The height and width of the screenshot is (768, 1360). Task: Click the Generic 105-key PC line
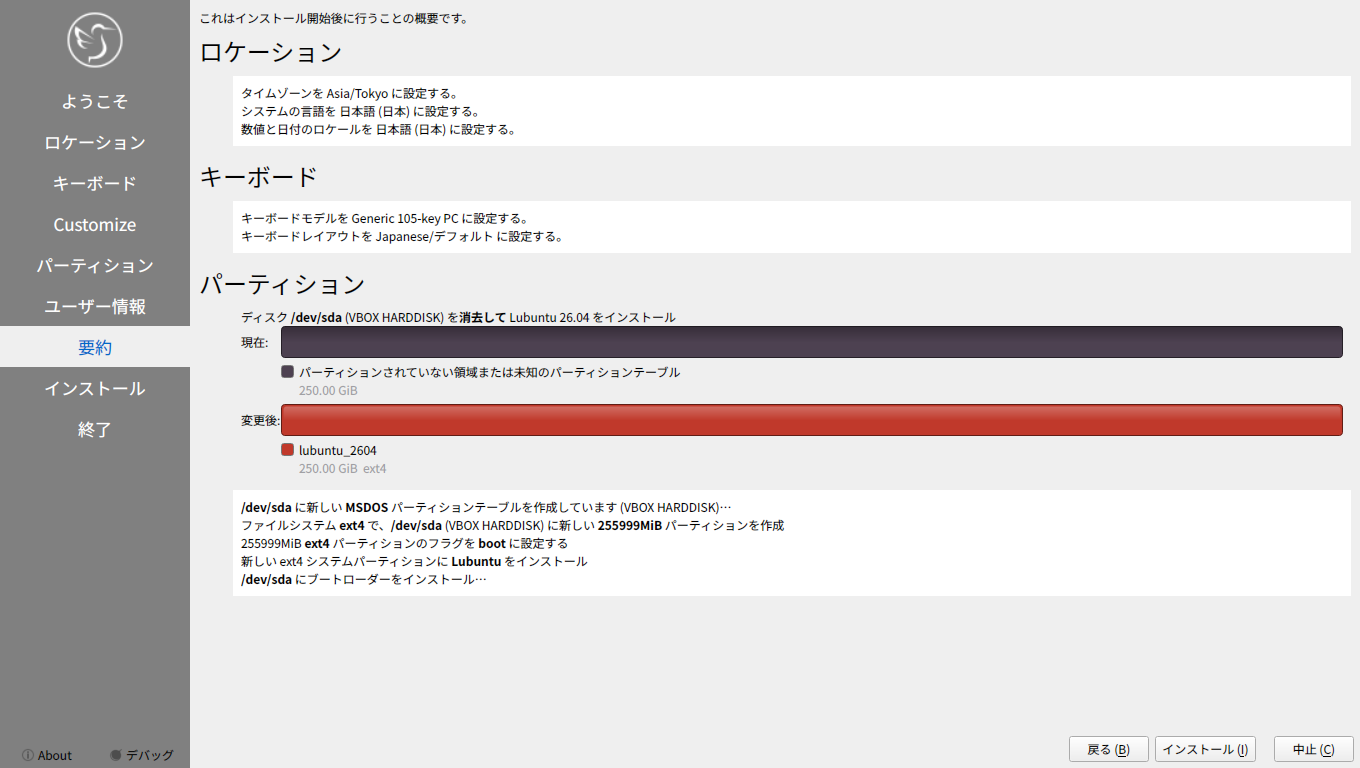(384, 218)
